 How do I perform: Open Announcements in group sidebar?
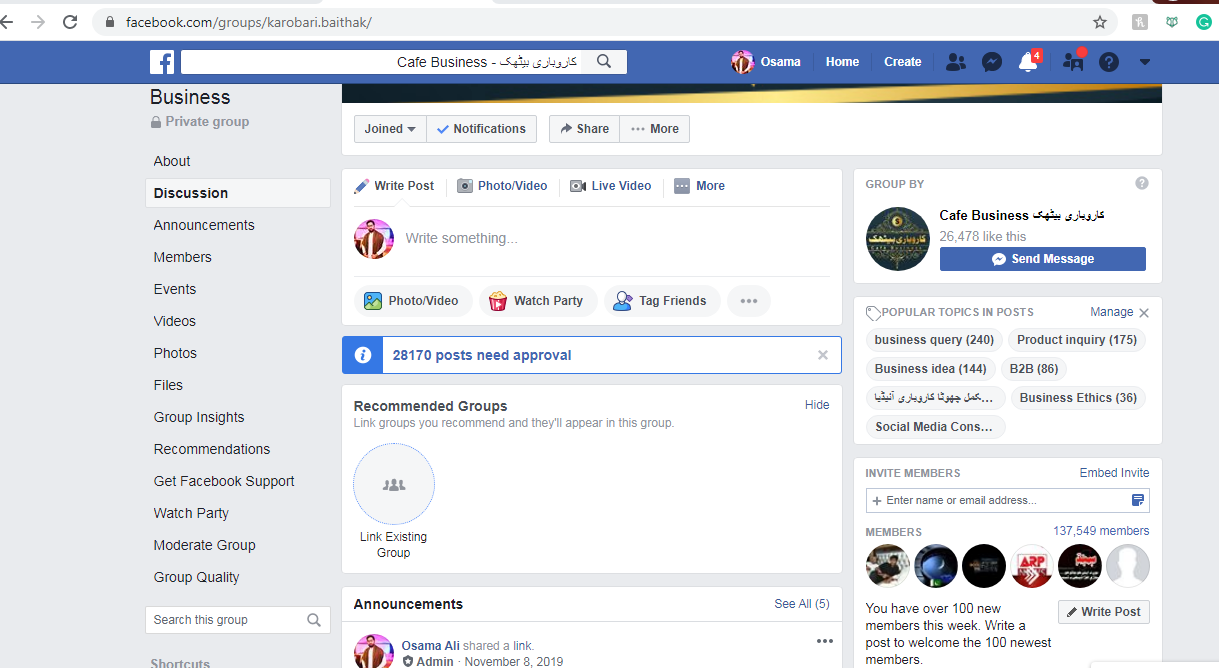(x=204, y=225)
